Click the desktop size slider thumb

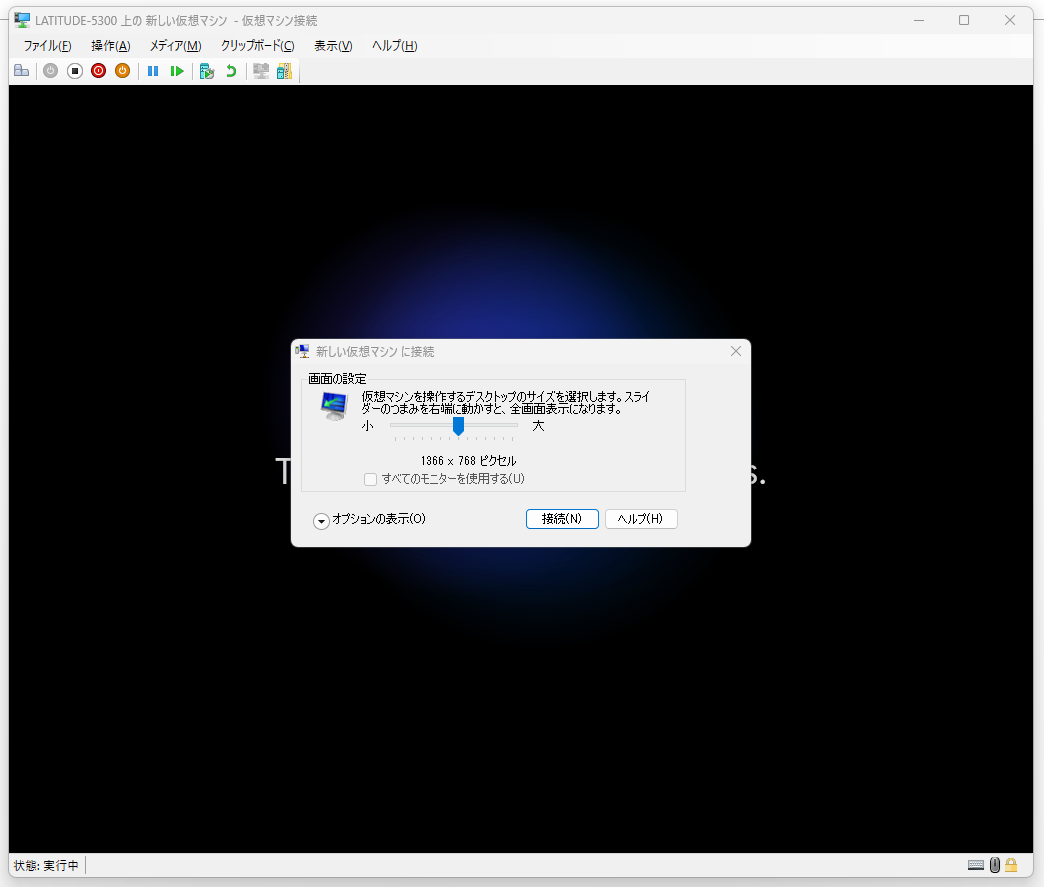point(458,426)
